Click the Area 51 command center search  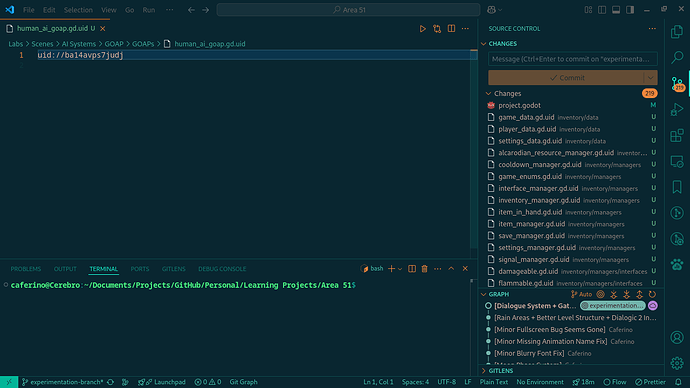coord(349,10)
